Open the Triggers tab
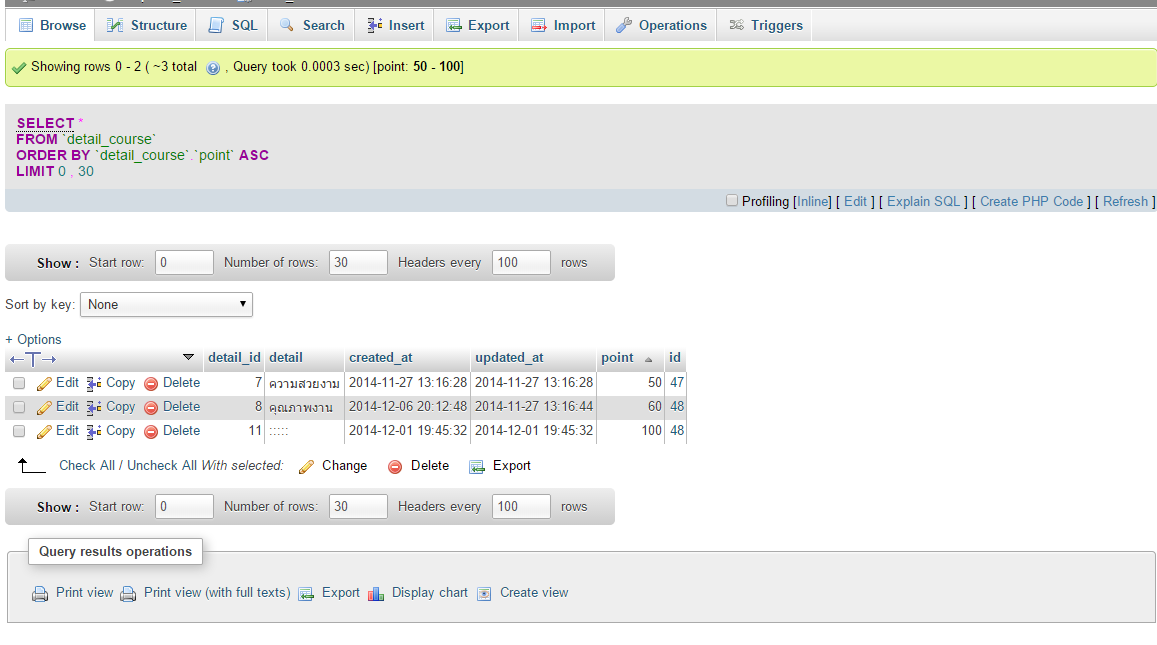Image resolution: width=1157 pixels, height=645 pixels. 765,25
